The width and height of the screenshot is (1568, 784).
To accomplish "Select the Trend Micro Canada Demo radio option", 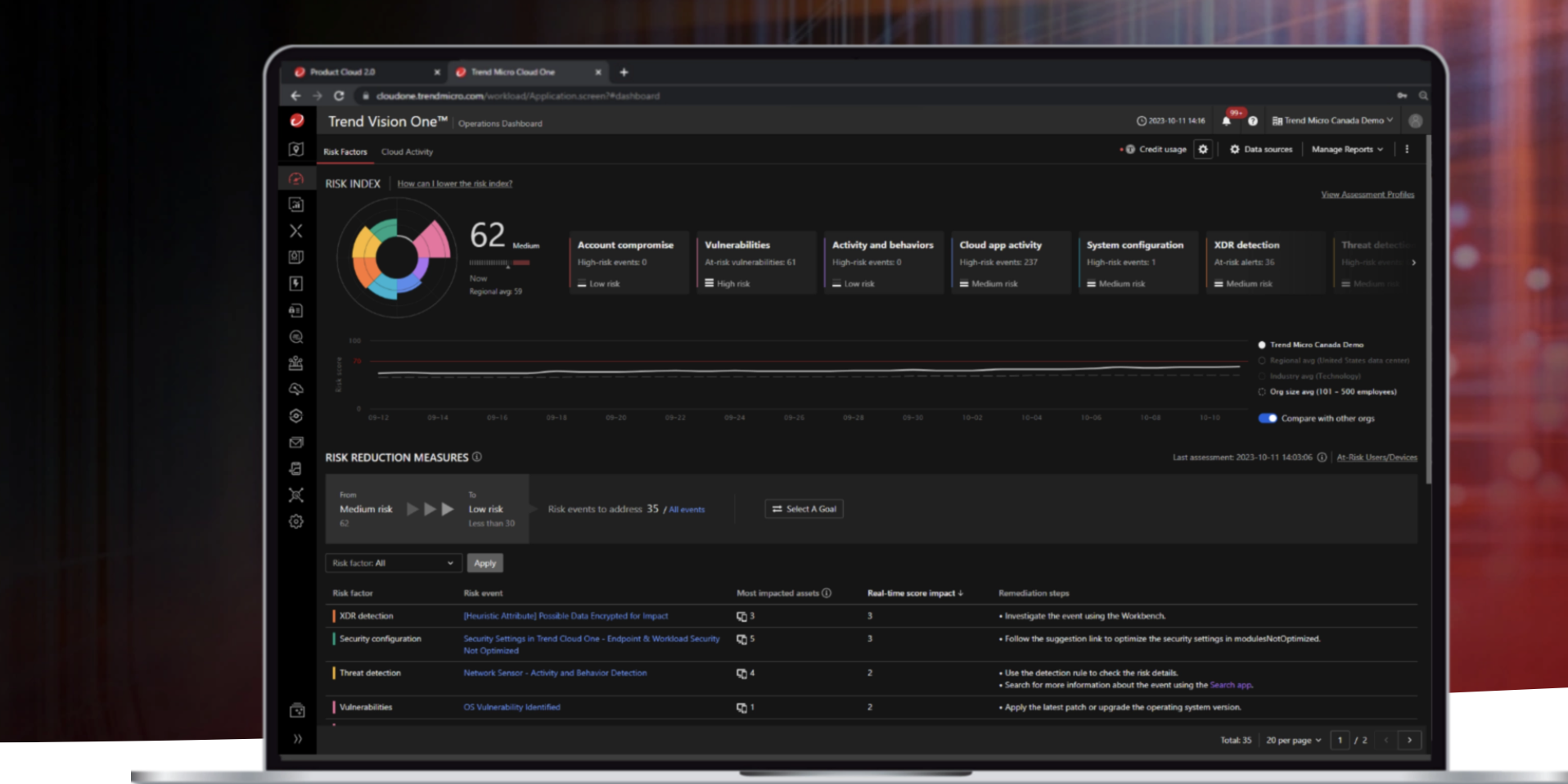I will (1261, 345).
